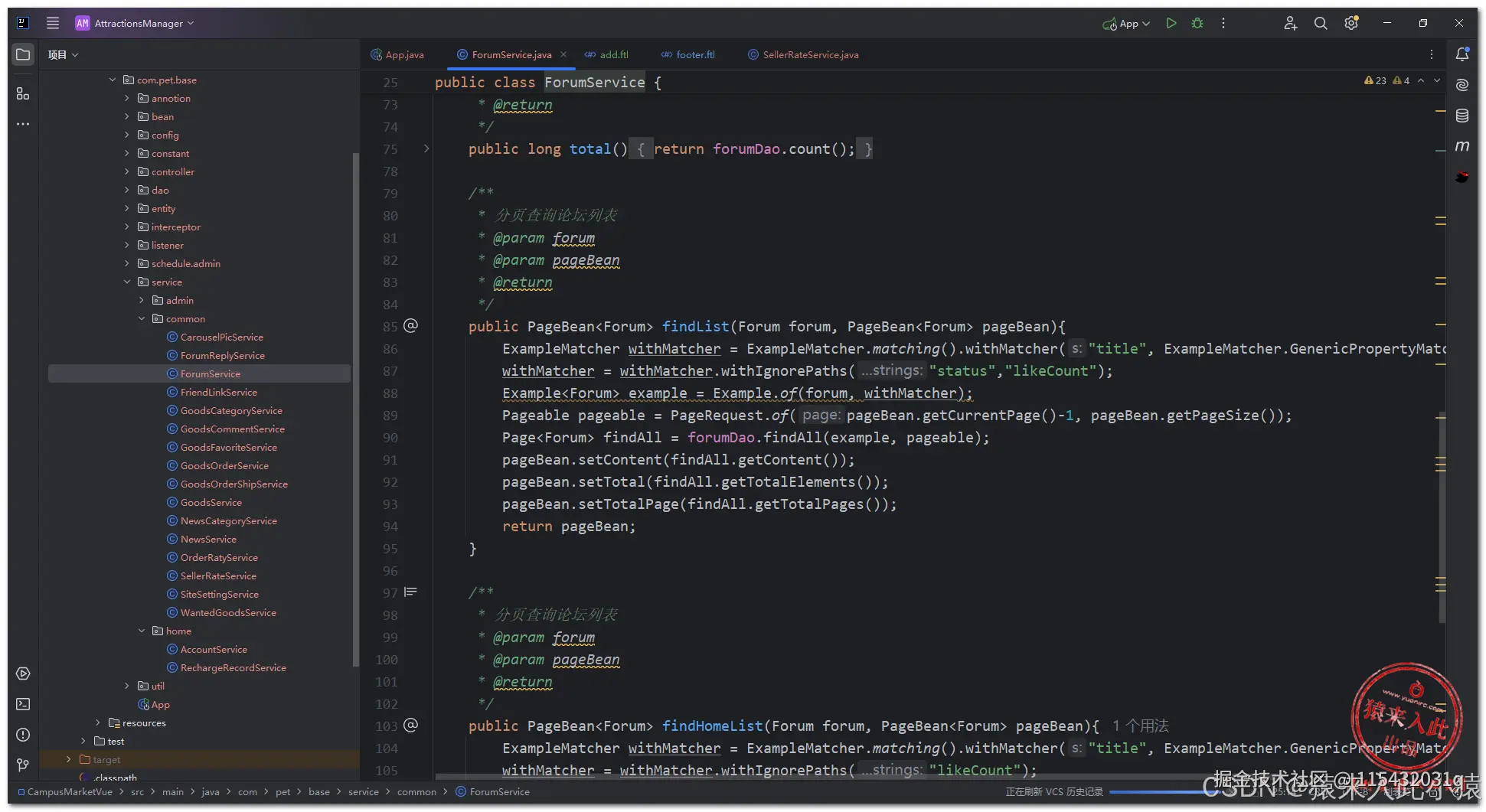Viewport: 1486px width, 812px height.
Task: Open the Project tool window icon
Action: click(x=23, y=54)
